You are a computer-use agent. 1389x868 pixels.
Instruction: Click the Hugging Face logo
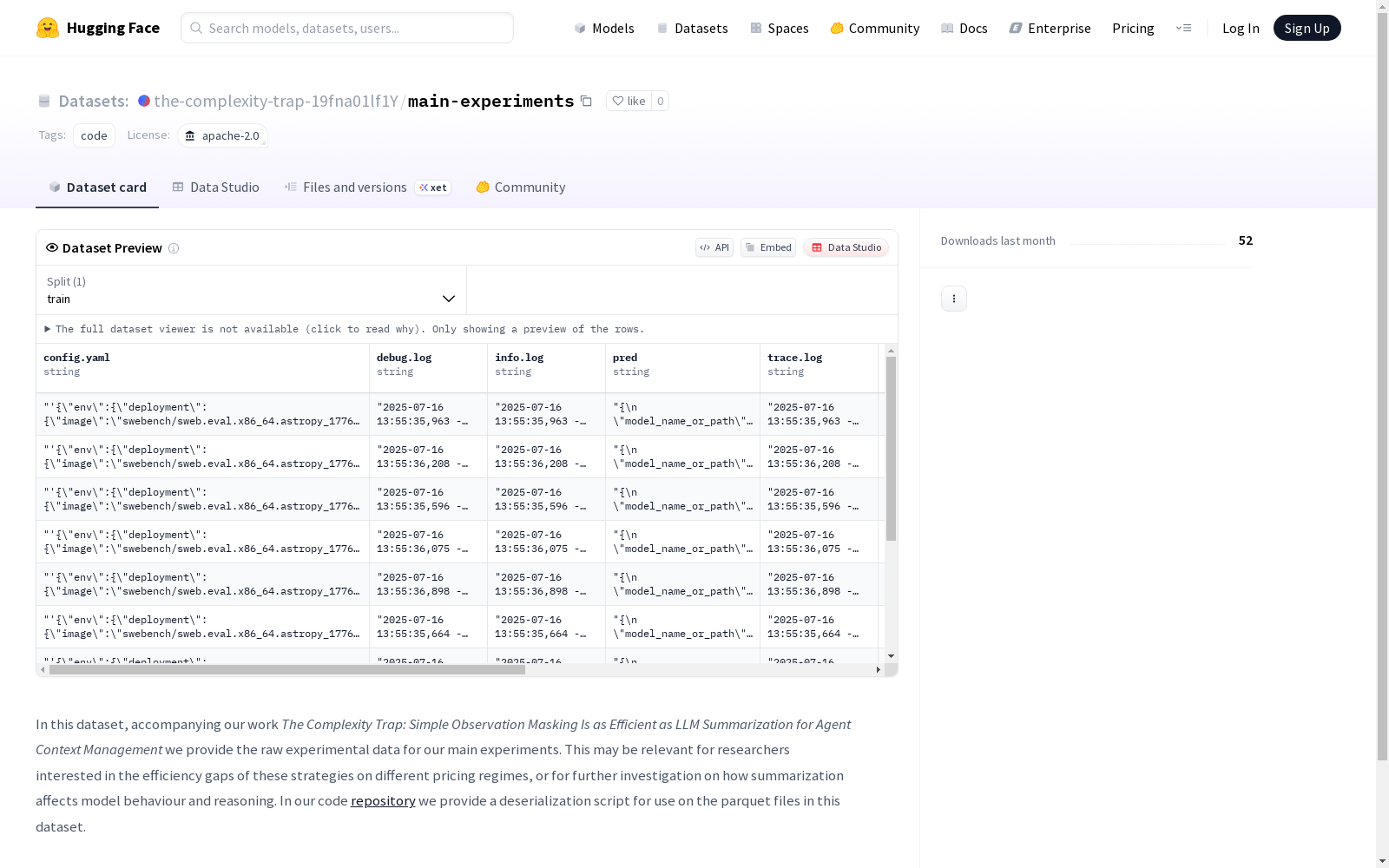click(x=98, y=28)
